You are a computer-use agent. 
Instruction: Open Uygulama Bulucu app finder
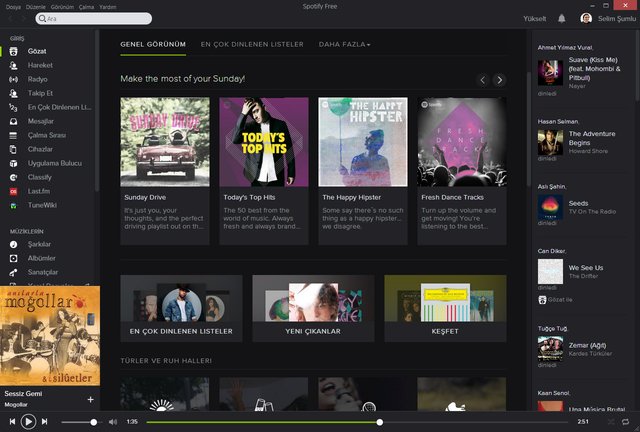[55, 163]
